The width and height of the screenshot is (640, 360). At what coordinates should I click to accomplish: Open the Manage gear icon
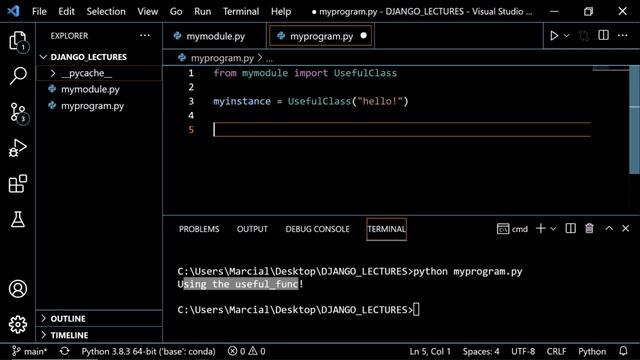pyautogui.click(x=18, y=324)
